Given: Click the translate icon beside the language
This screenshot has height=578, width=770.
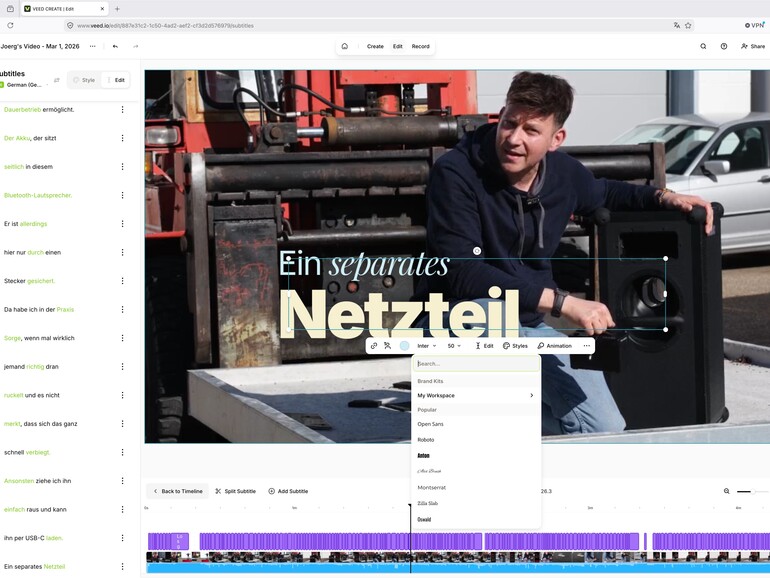Looking at the screenshot, I should click(x=56, y=80).
